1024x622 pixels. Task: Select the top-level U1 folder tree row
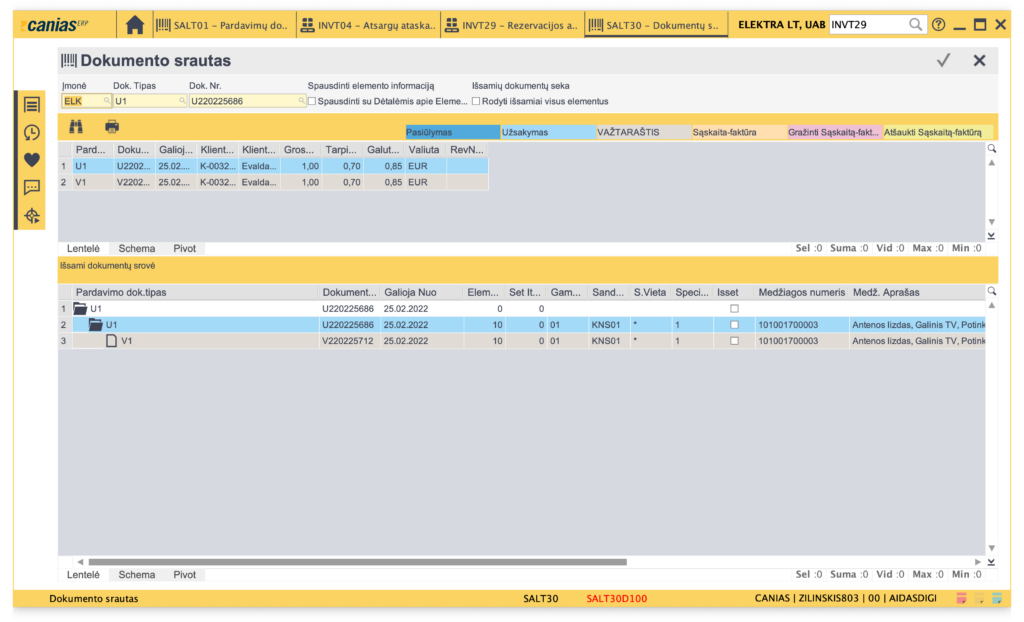(96, 309)
